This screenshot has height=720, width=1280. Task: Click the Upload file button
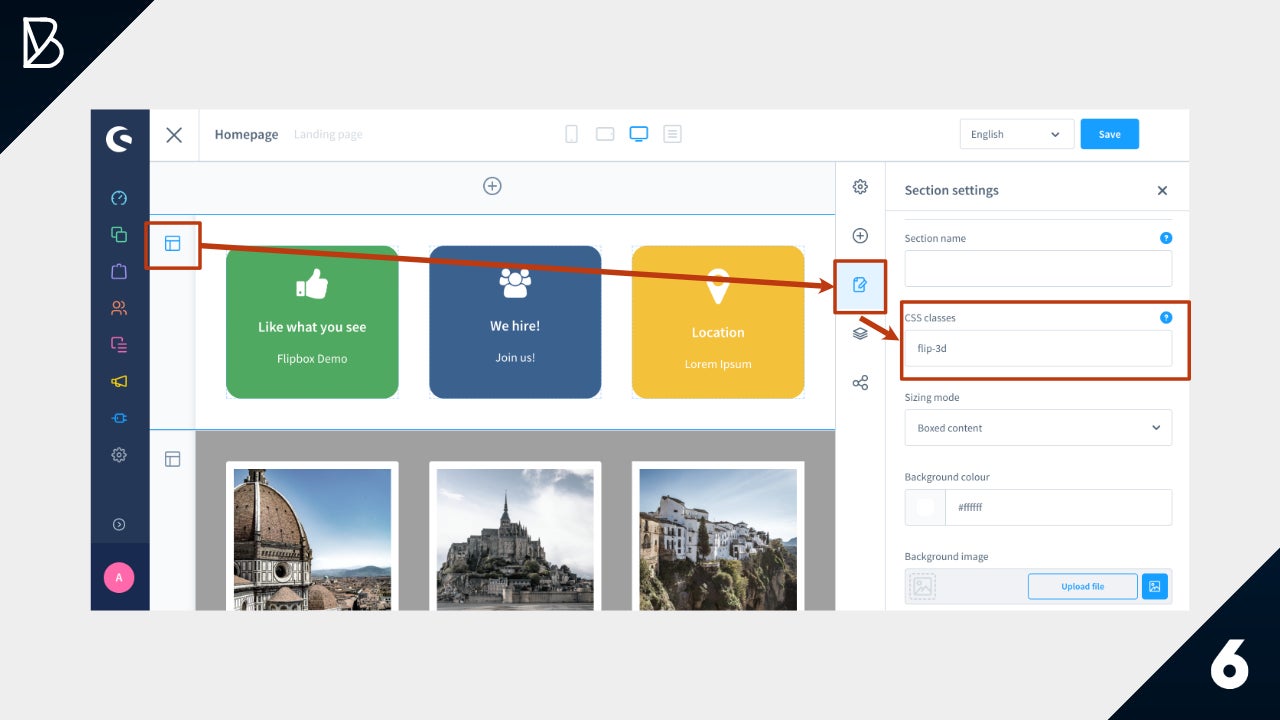coord(1082,586)
